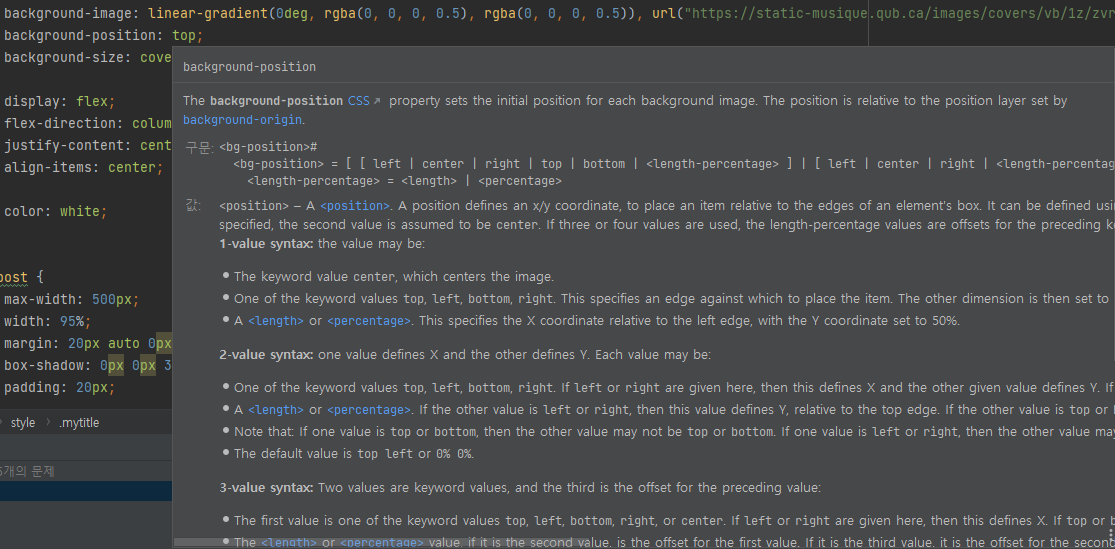
Task: Click the '2-value syntax:' heading
Action: click(x=267, y=354)
